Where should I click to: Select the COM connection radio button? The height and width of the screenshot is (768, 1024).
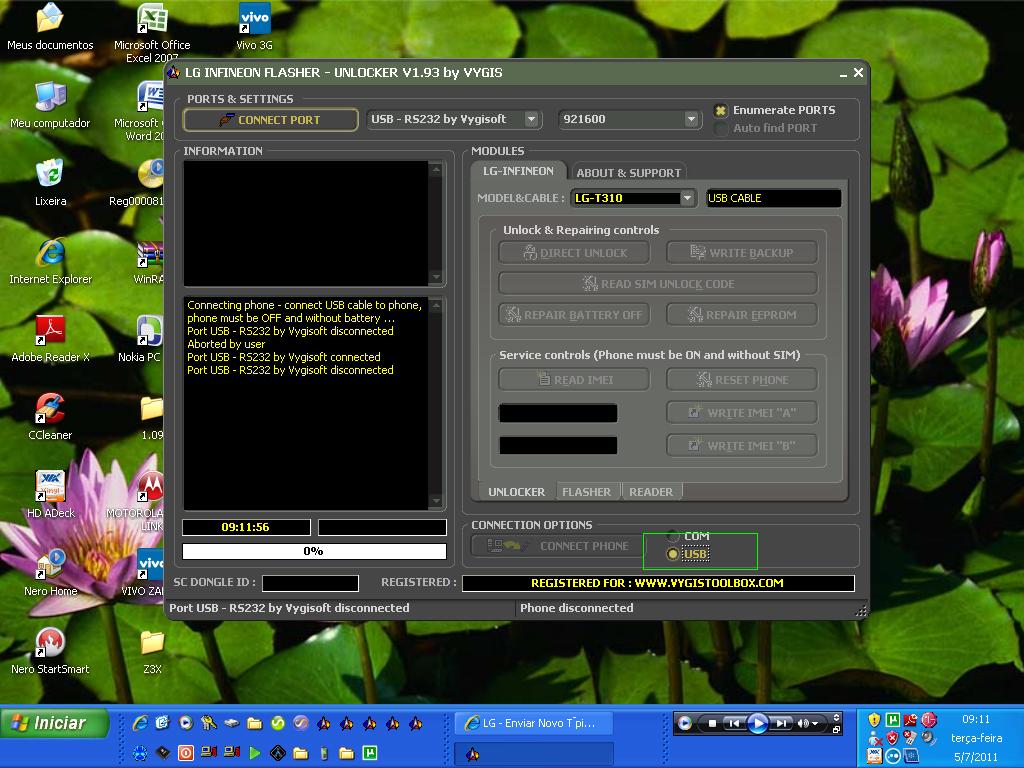pyautogui.click(x=673, y=536)
